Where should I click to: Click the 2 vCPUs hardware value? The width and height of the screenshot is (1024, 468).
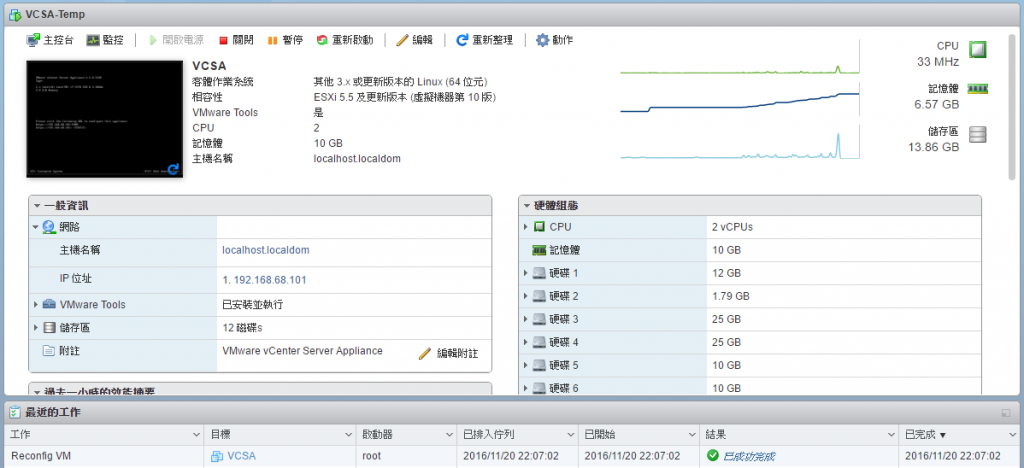[x=733, y=227]
